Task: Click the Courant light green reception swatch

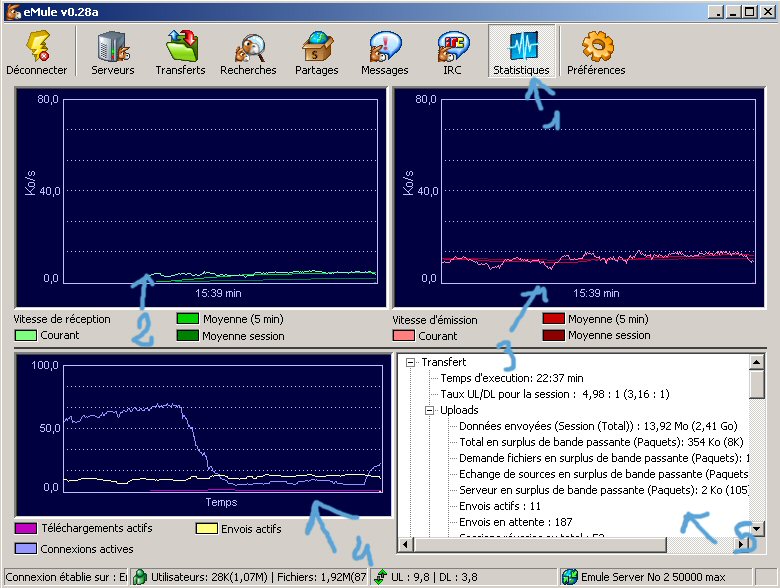Action: tap(26, 335)
